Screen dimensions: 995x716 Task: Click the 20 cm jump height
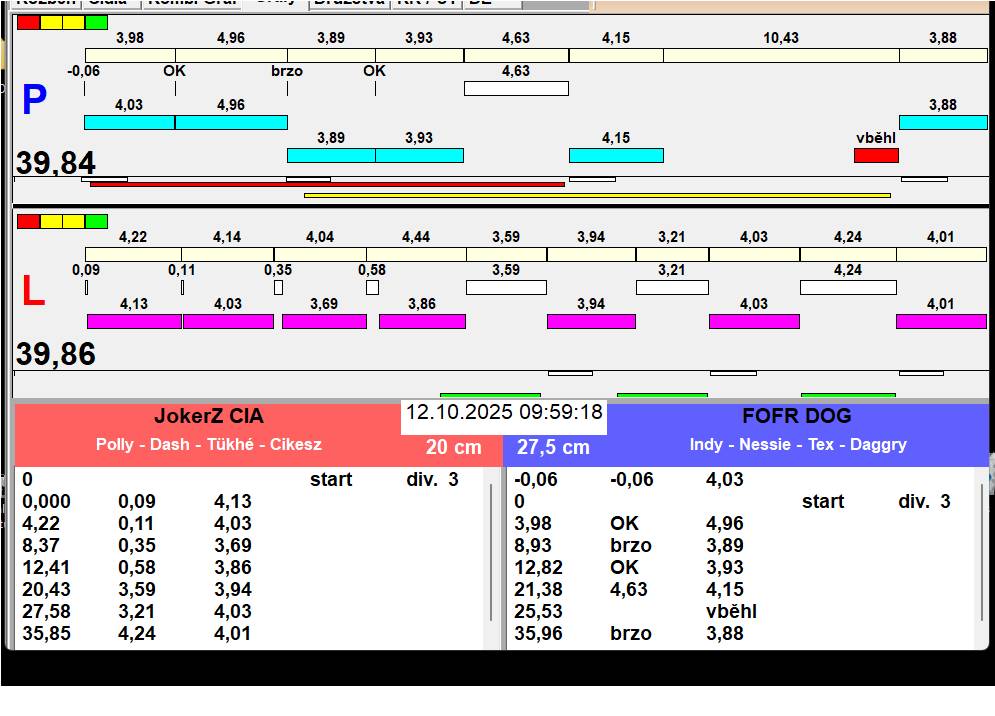pyautogui.click(x=454, y=447)
